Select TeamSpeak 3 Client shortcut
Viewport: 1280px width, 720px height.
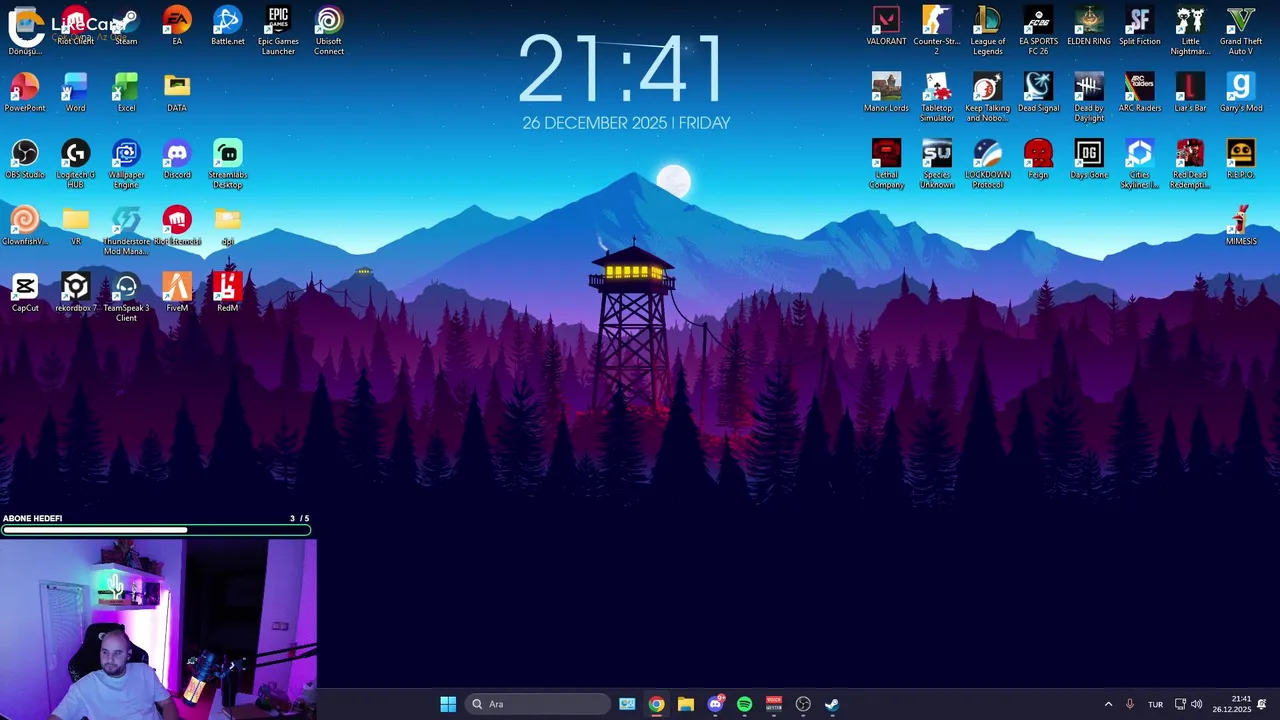[126, 298]
